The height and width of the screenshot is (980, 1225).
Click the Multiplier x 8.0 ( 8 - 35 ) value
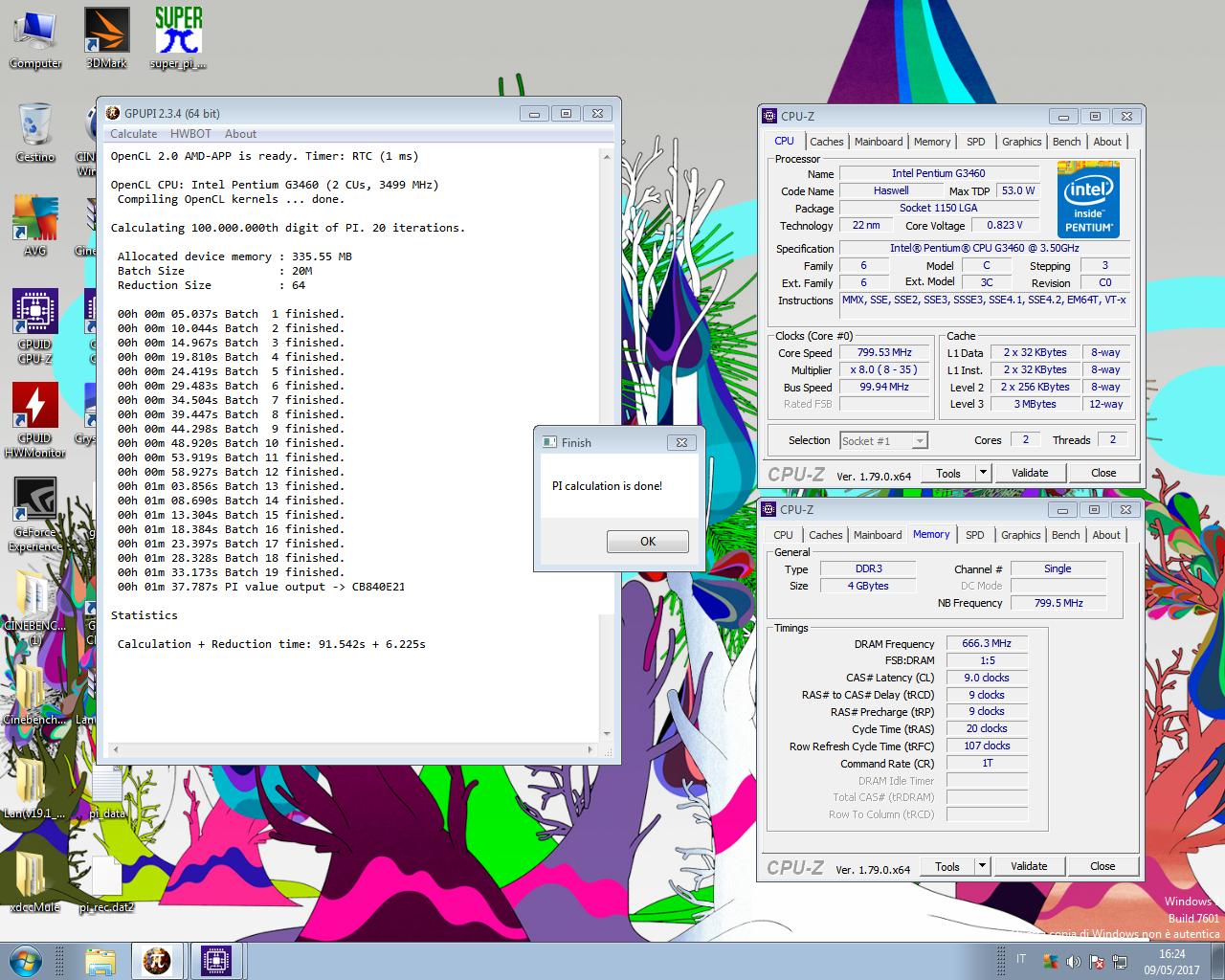pos(884,369)
